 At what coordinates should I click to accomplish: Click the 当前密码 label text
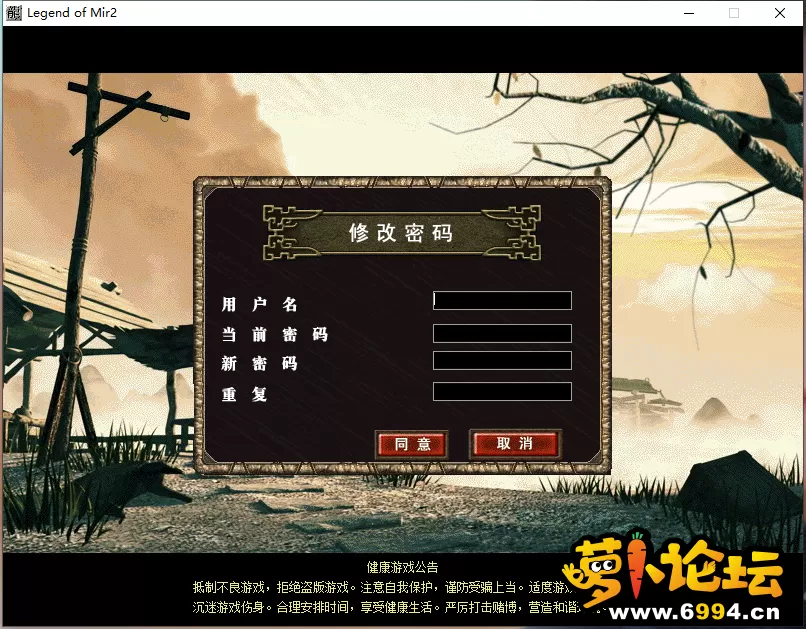274,335
